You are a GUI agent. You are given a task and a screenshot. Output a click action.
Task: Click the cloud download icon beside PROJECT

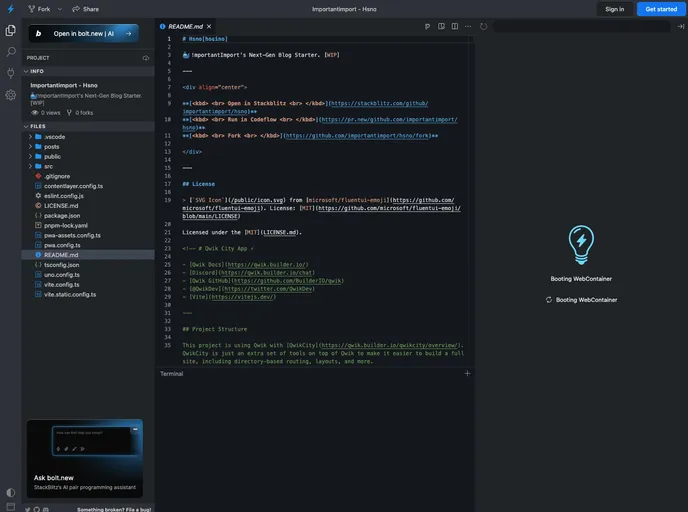pos(146,58)
